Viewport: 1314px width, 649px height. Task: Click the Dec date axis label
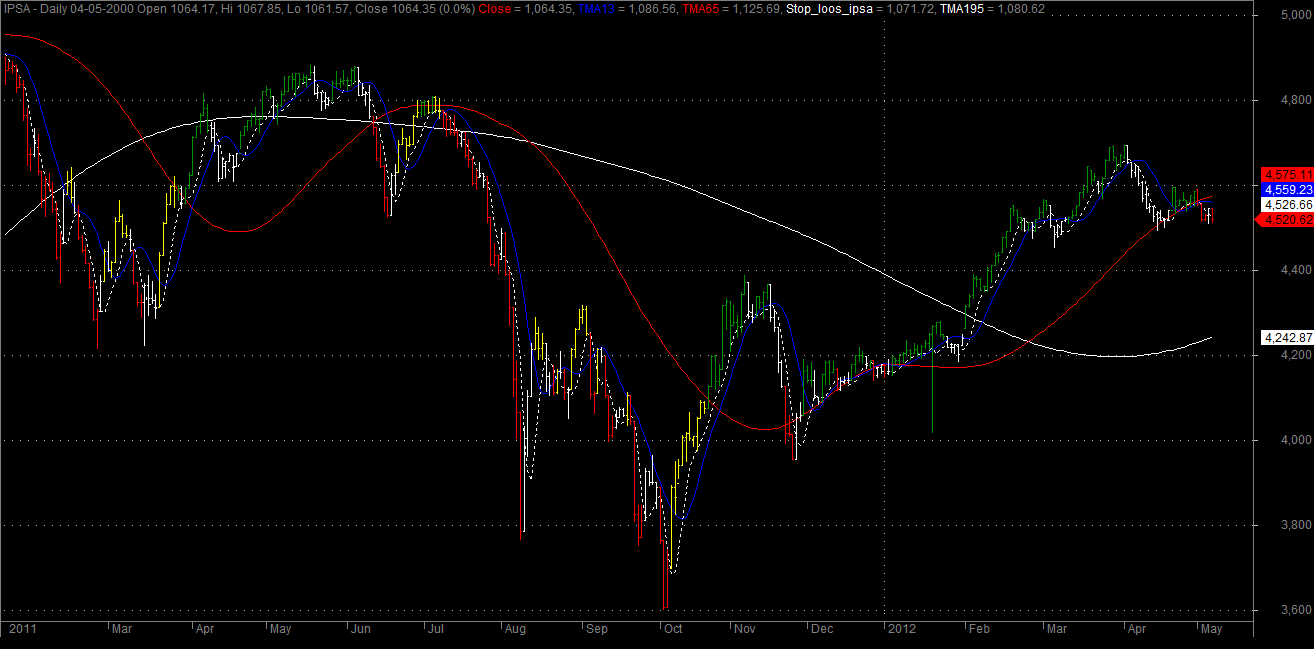point(821,629)
